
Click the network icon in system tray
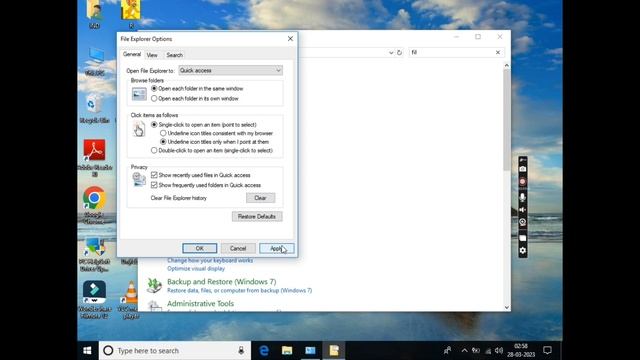[x=488, y=351]
